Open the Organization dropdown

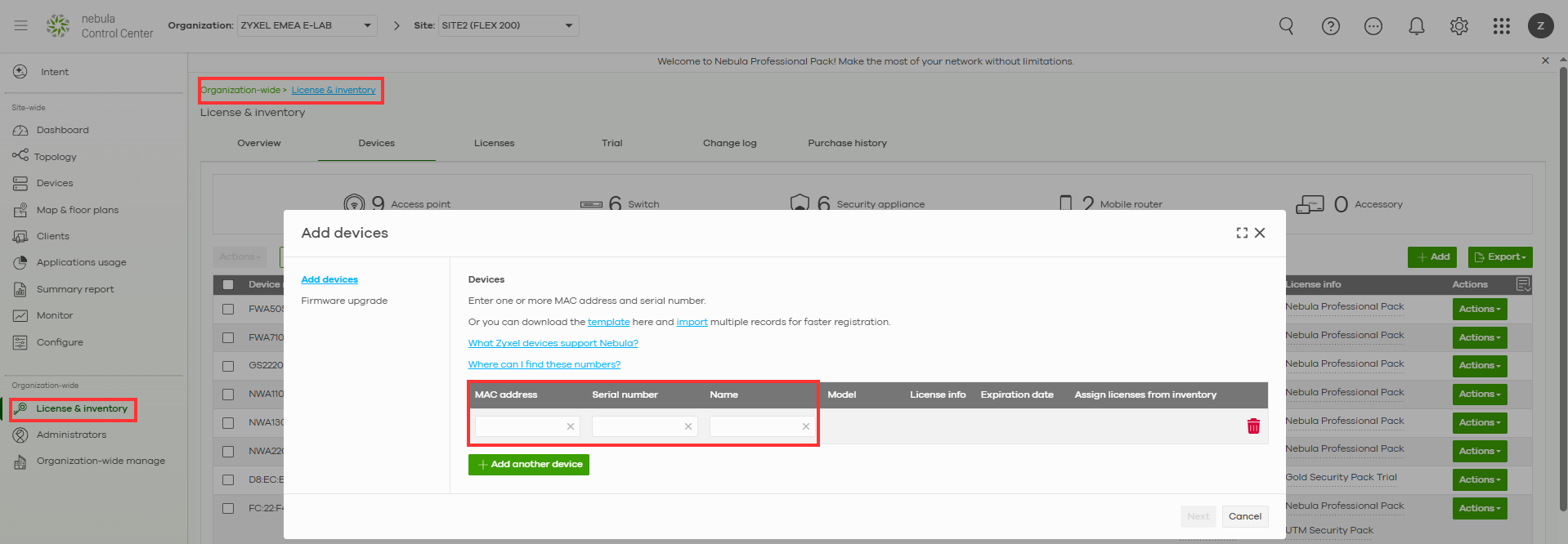(x=307, y=25)
